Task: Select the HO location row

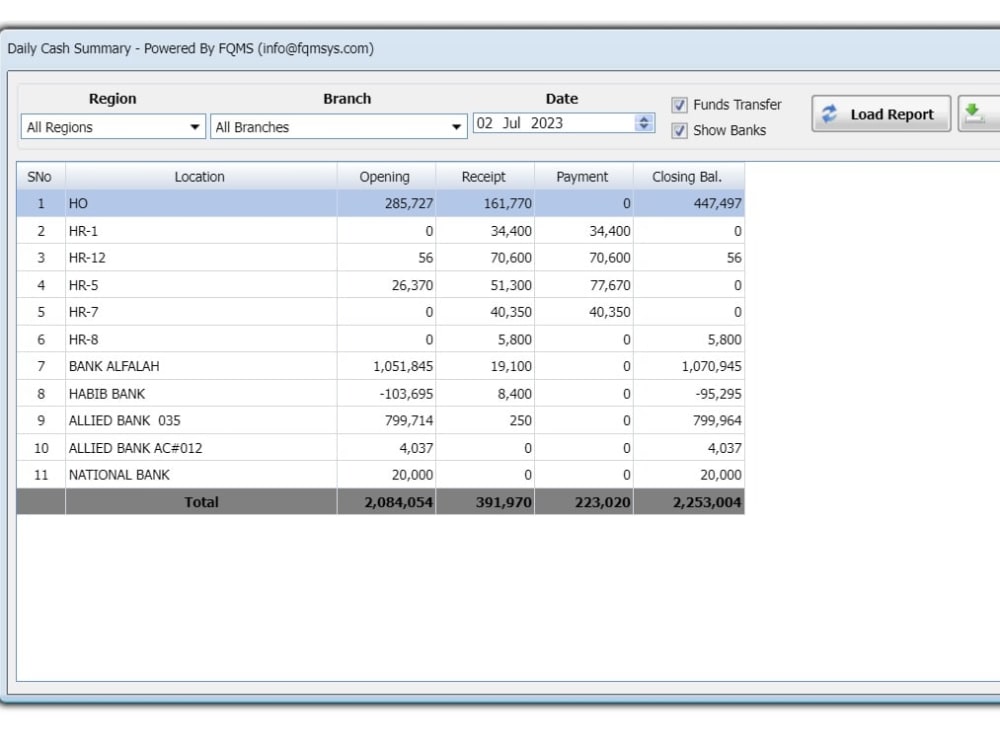Action: pos(381,203)
